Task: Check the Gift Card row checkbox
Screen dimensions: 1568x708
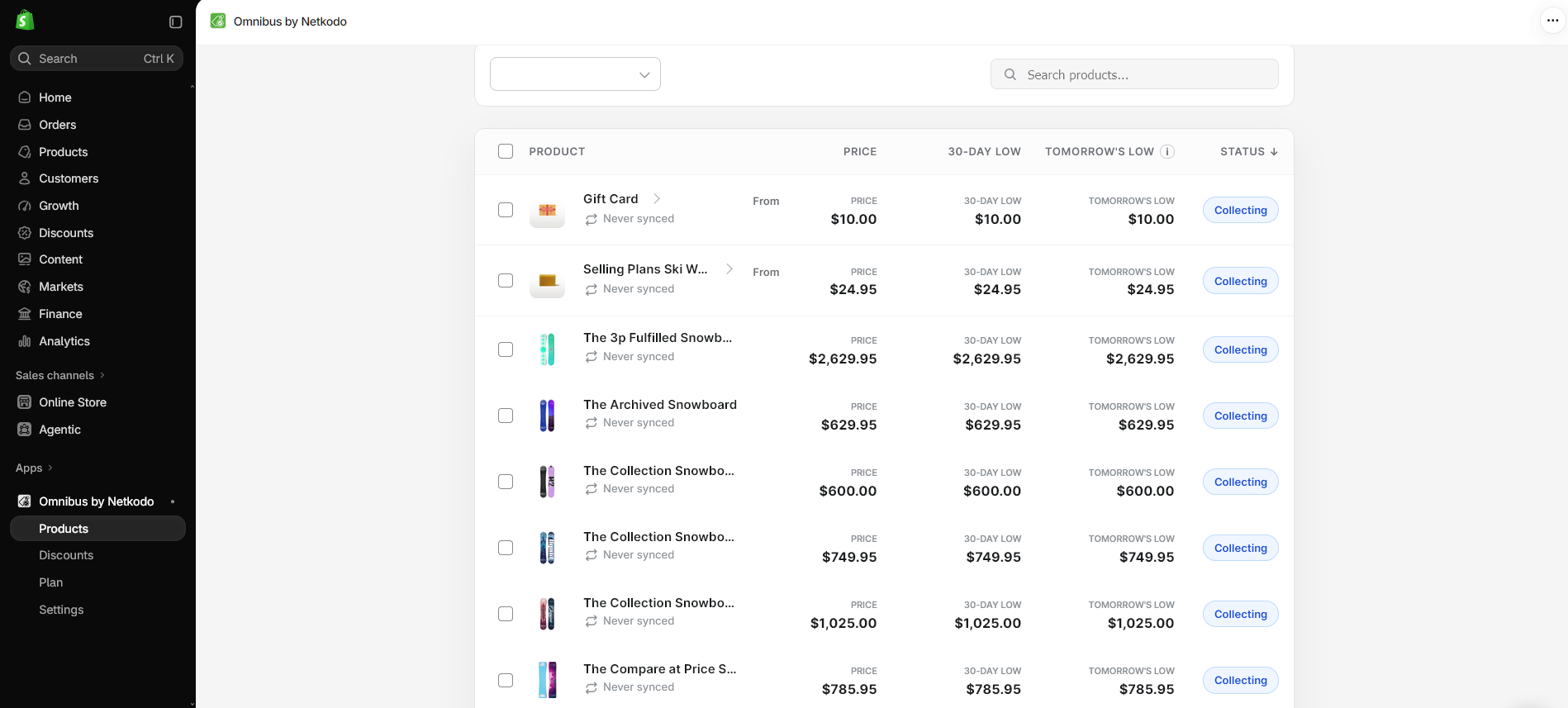Action: (506, 210)
